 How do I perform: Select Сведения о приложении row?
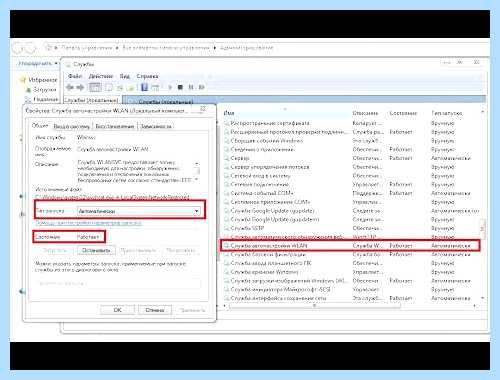click(x=351, y=149)
